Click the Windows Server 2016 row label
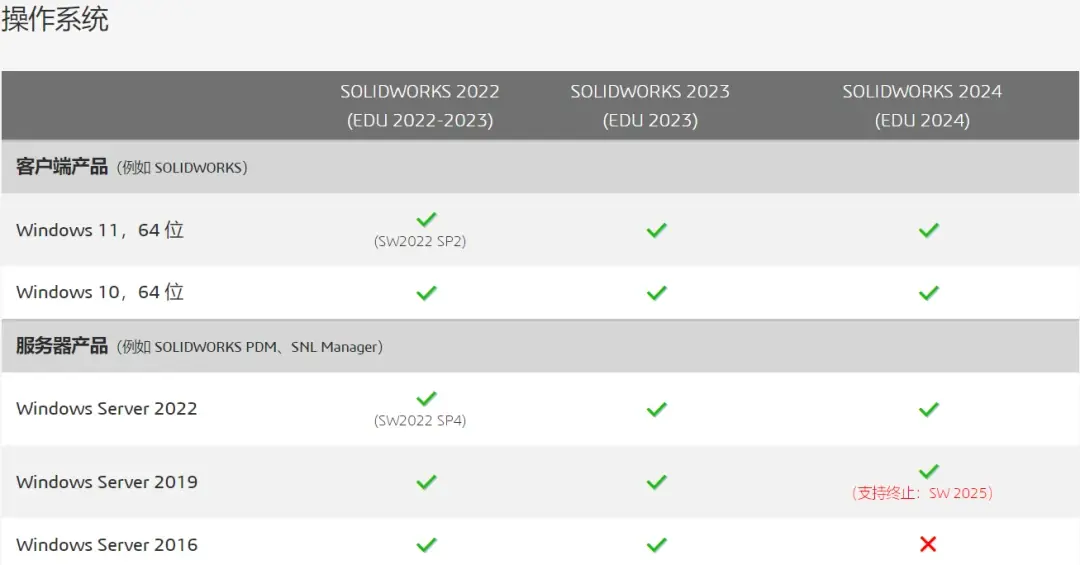Image resolution: width=1080 pixels, height=565 pixels. tap(107, 544)
